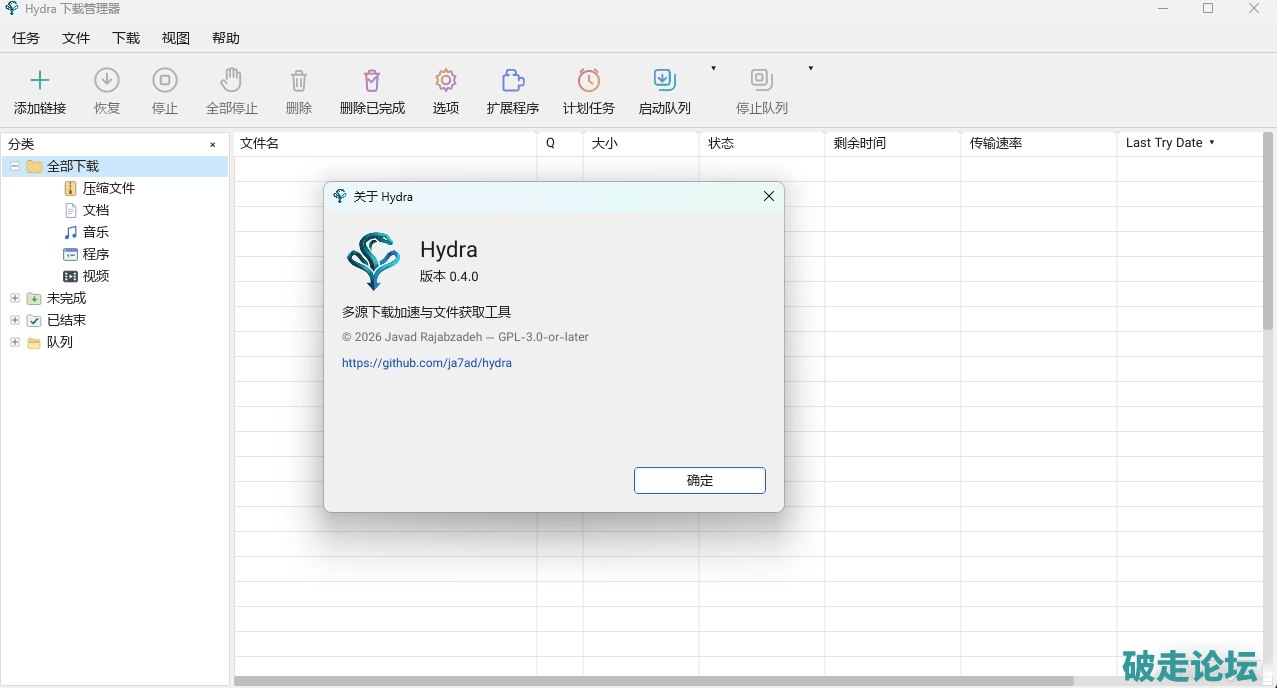1277x688 pixels.
Task: Expand the 未完成 tree node
Action: tap(15, 298)
